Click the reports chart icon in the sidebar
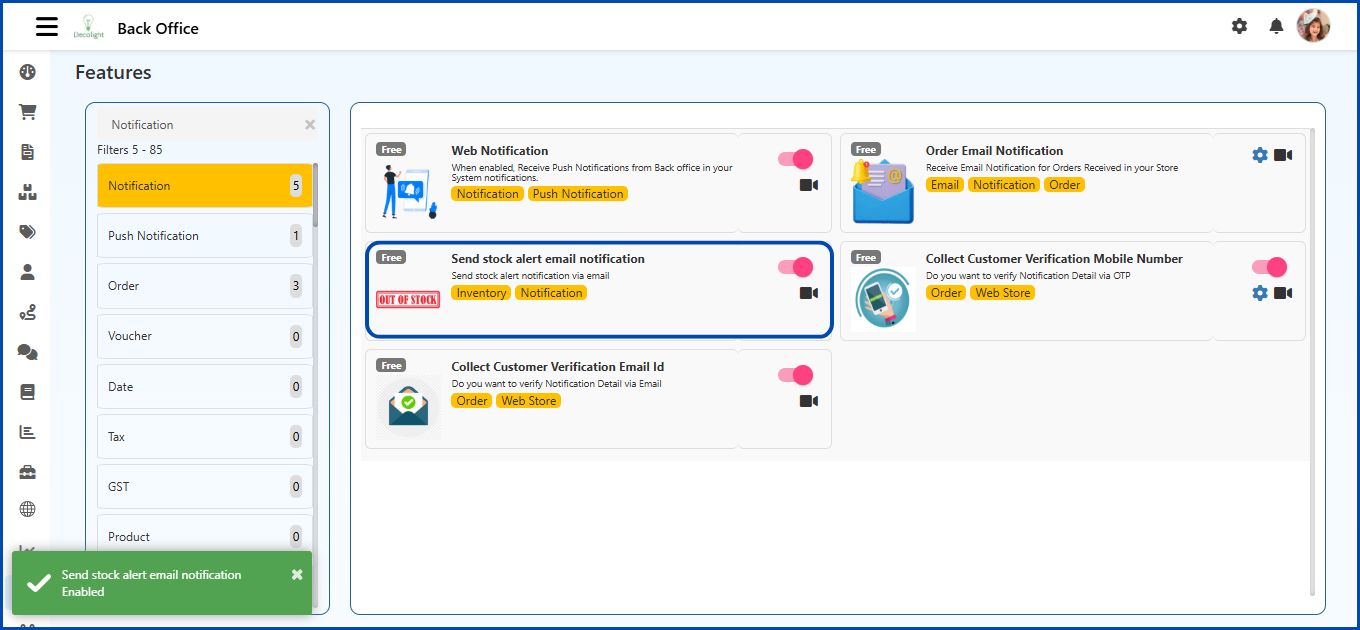This screenshot has width=1360, height=630. pos(27,431)
